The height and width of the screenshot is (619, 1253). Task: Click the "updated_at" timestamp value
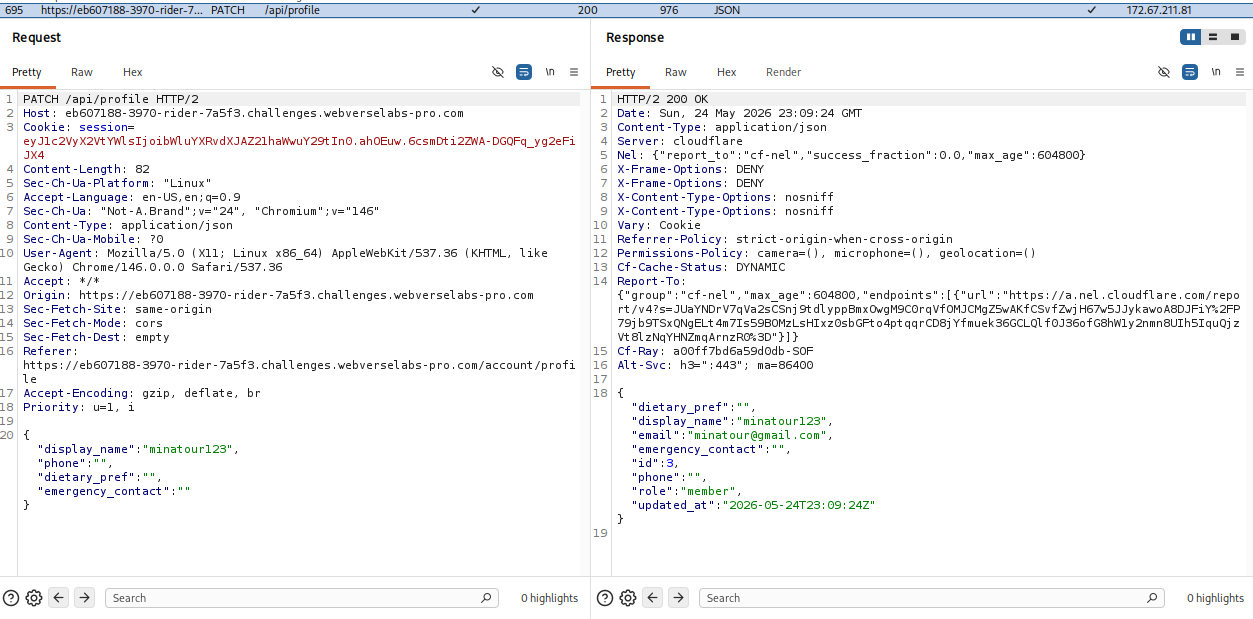coord(798,505)
